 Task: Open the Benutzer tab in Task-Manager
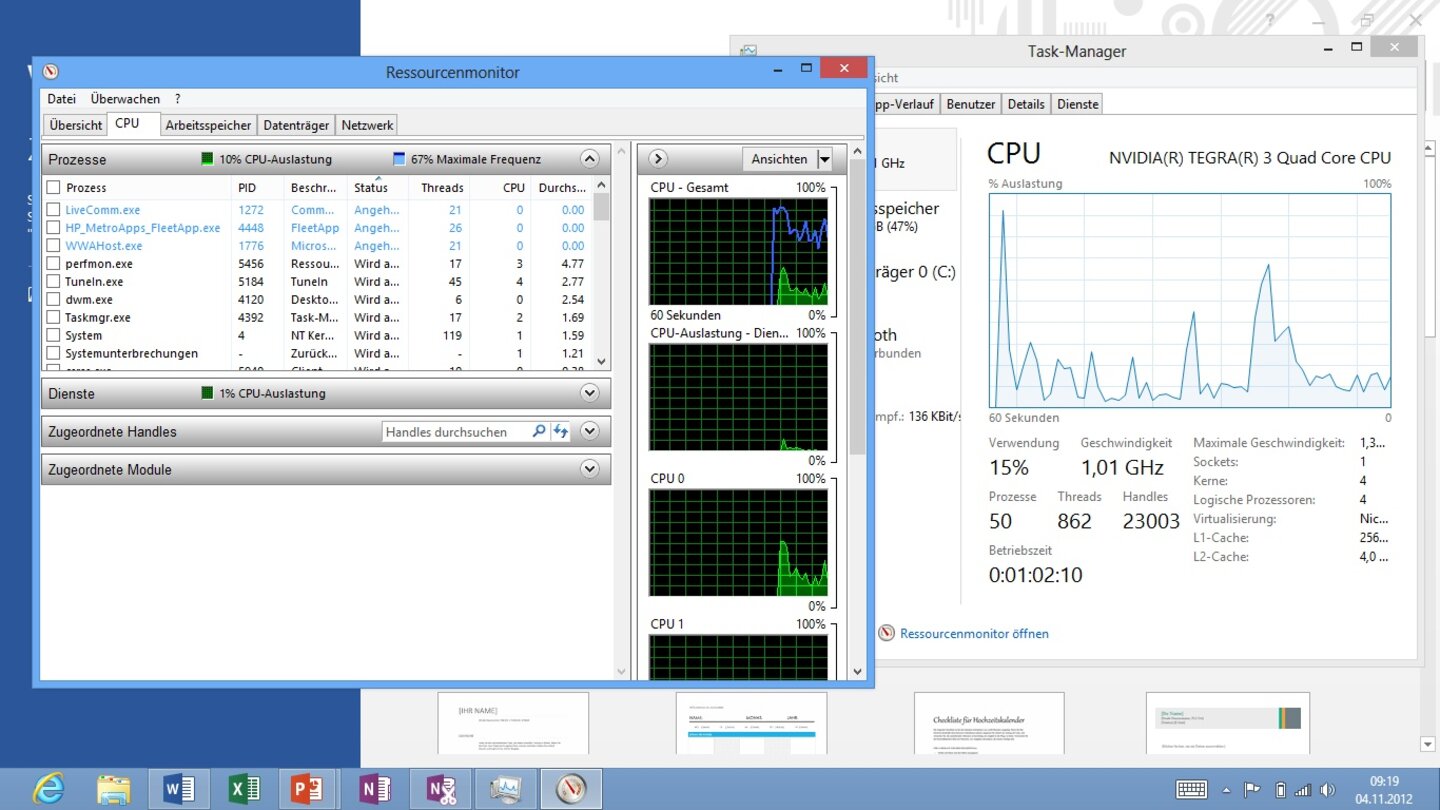coord(971,104)
